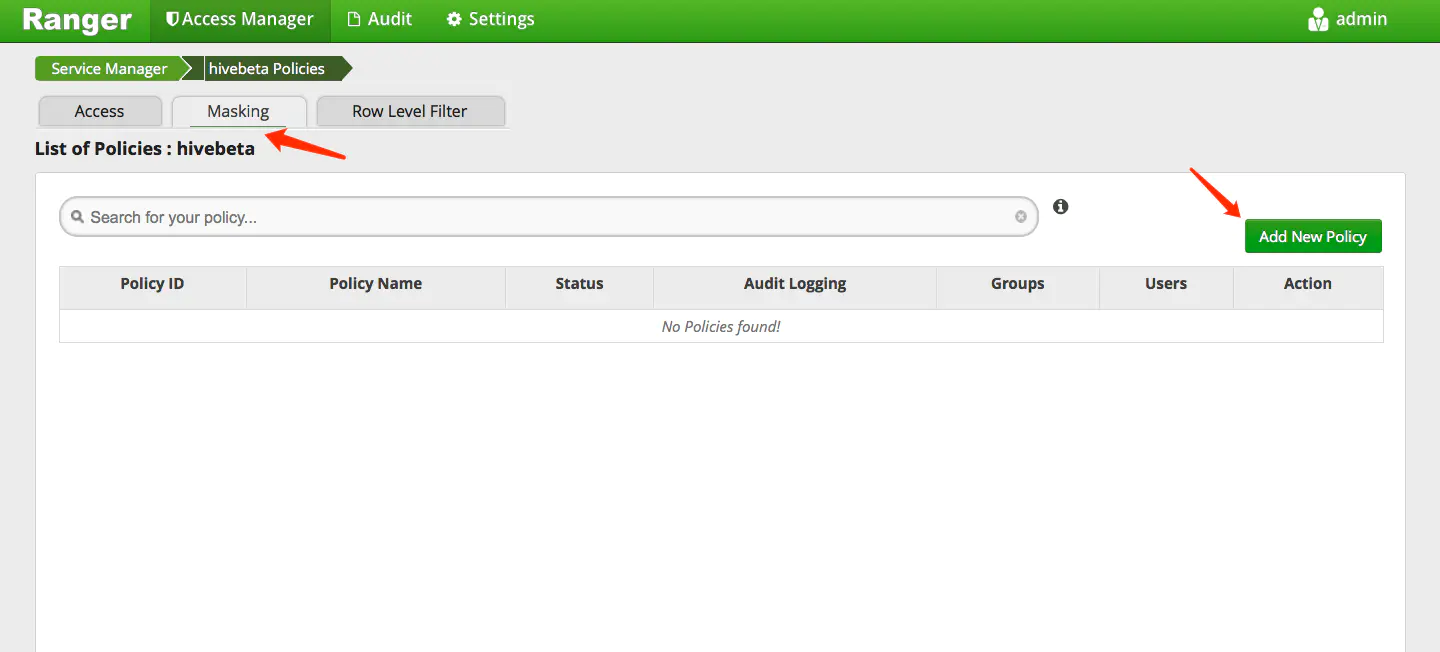Click the Add New Policy button
Viewport: 1440px width, 652px height.
[1312, 237]
